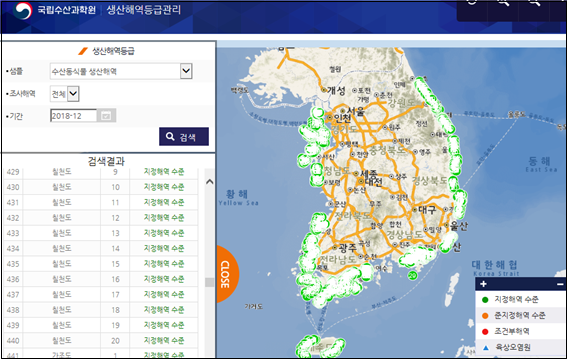
Task: Click the results scrollbar thumb
Action: click(210, 282)
